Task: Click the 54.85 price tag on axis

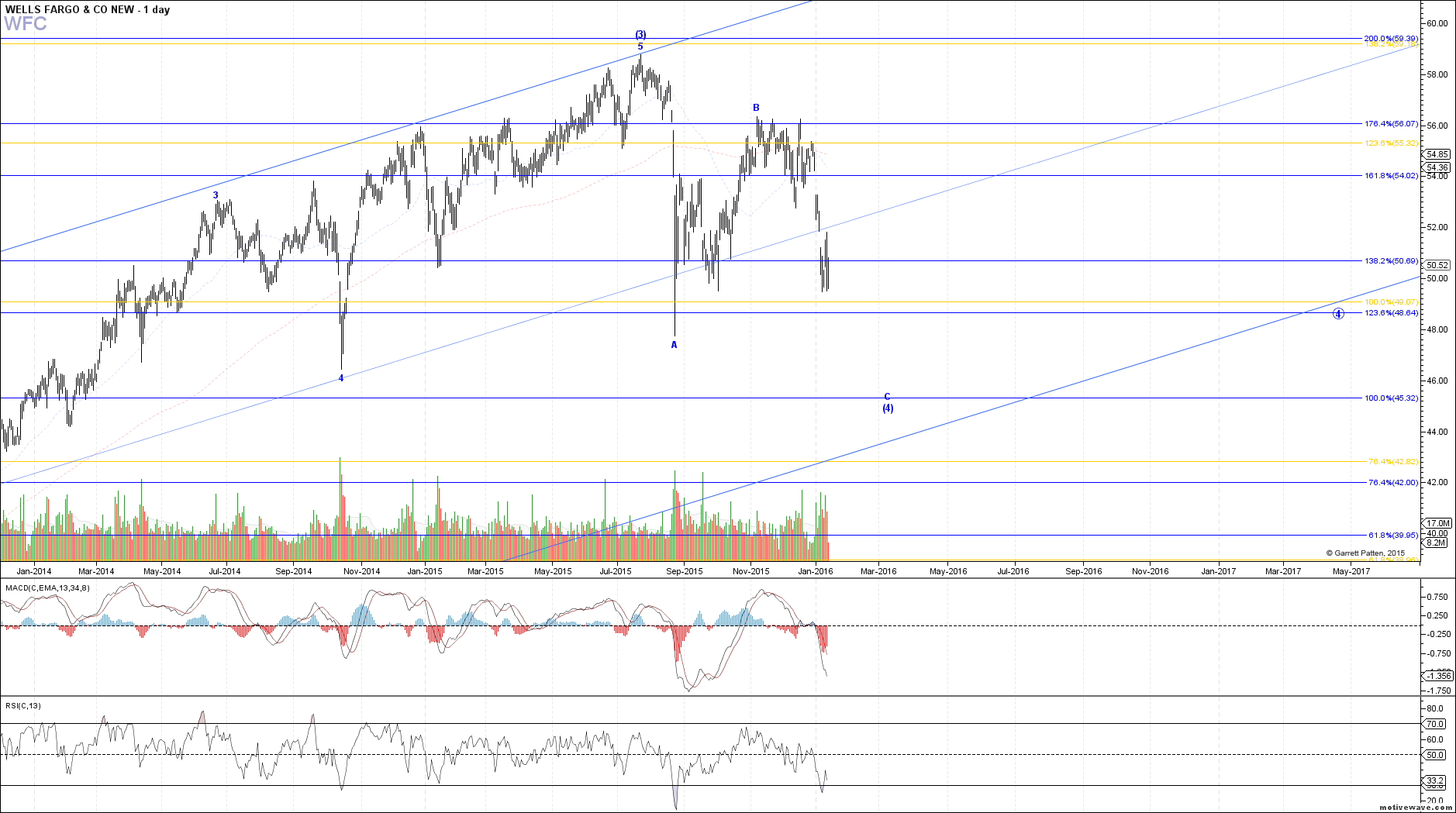Action: [x=1437, y=155]
